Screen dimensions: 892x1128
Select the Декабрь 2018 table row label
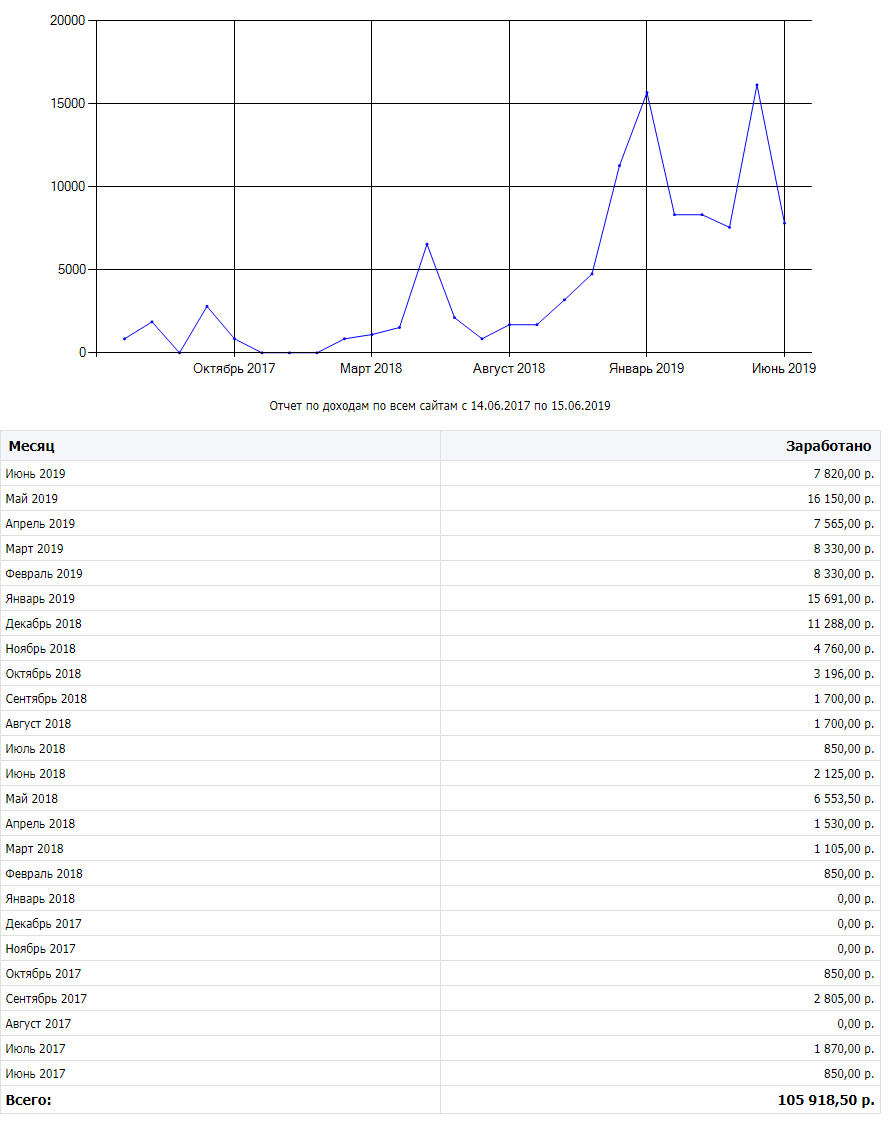tap(43, 624)
